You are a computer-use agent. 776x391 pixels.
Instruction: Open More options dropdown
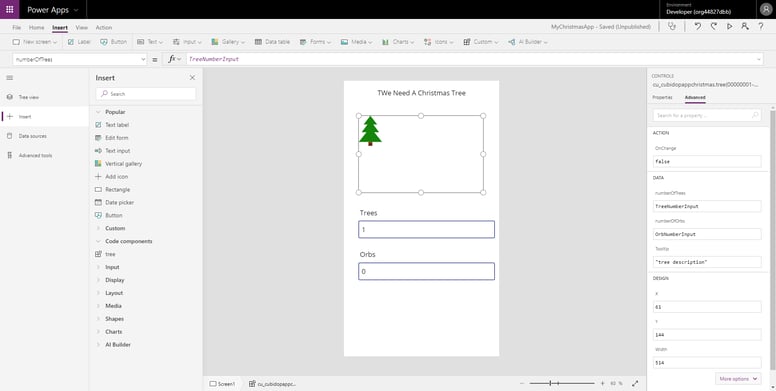click(738, 379)
